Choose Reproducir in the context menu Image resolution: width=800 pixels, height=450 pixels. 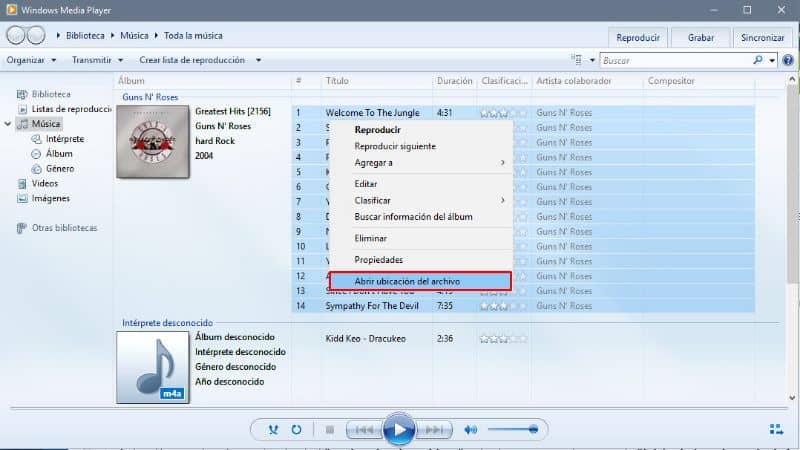[421, 130]
